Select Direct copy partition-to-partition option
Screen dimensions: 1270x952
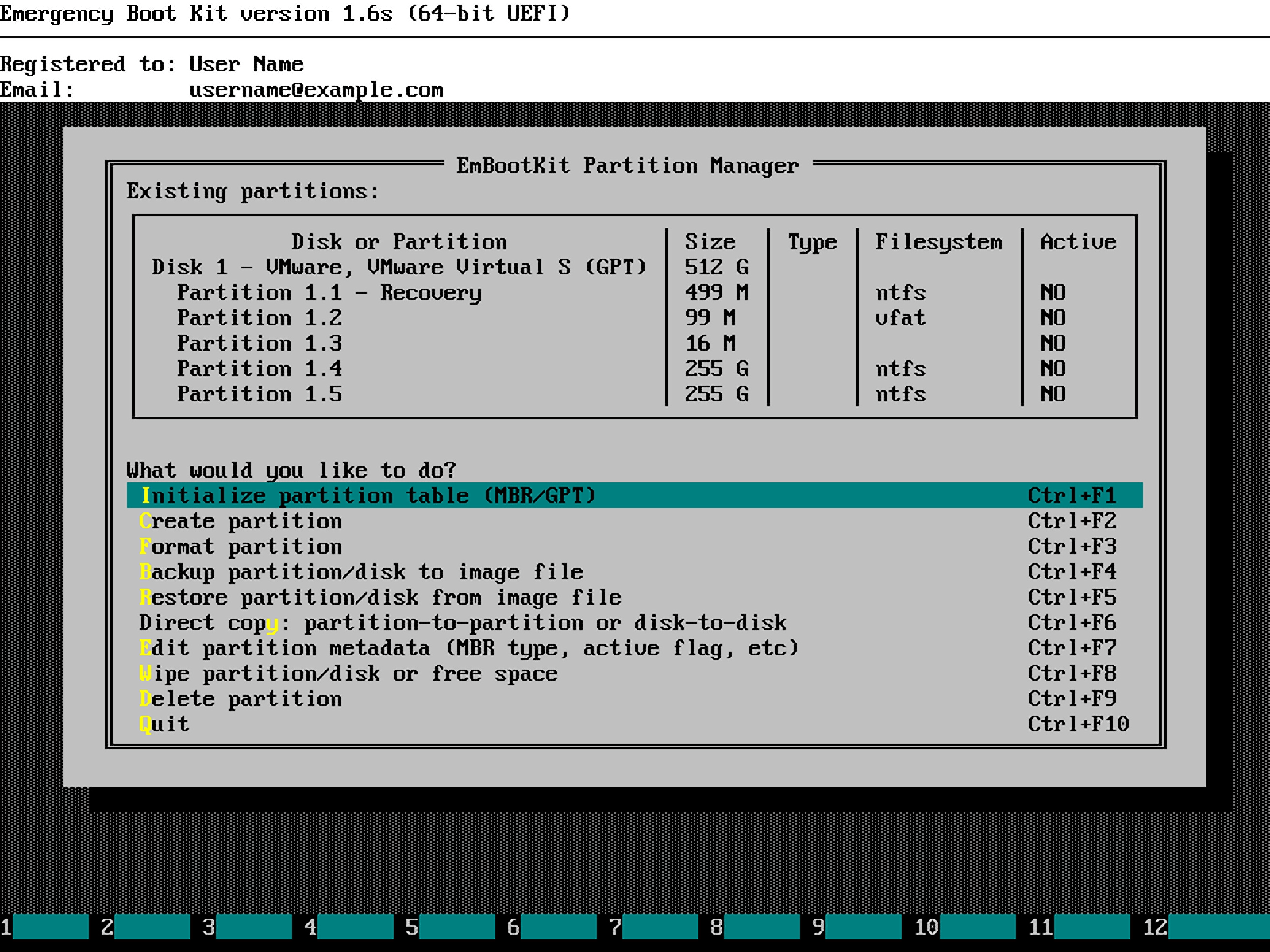463,623
